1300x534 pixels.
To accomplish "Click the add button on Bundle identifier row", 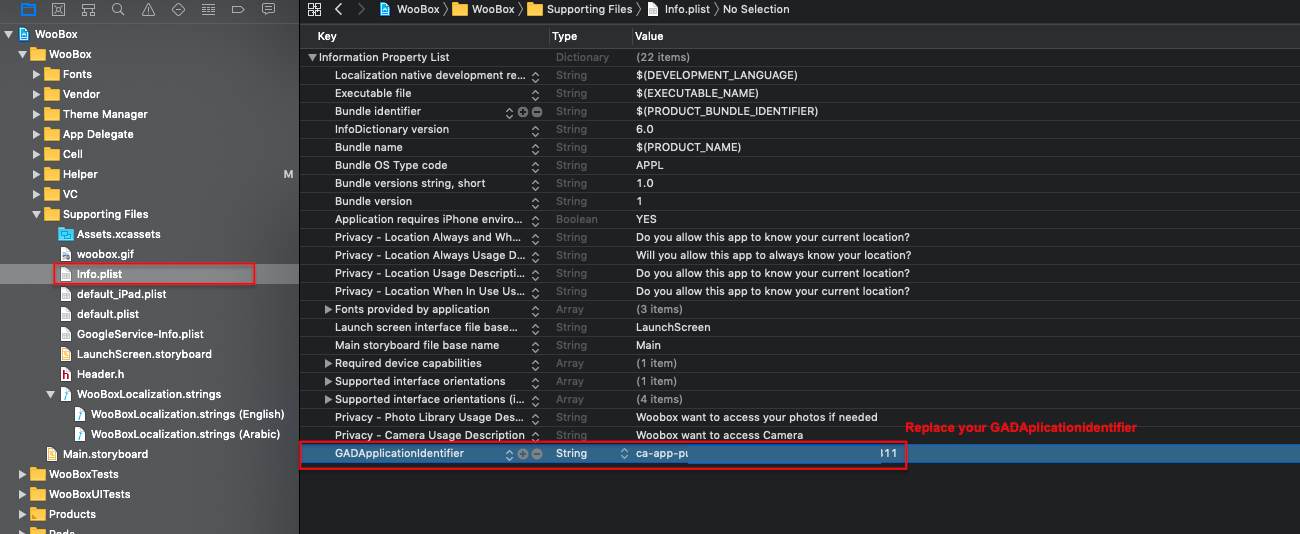I will click(523, 112).
